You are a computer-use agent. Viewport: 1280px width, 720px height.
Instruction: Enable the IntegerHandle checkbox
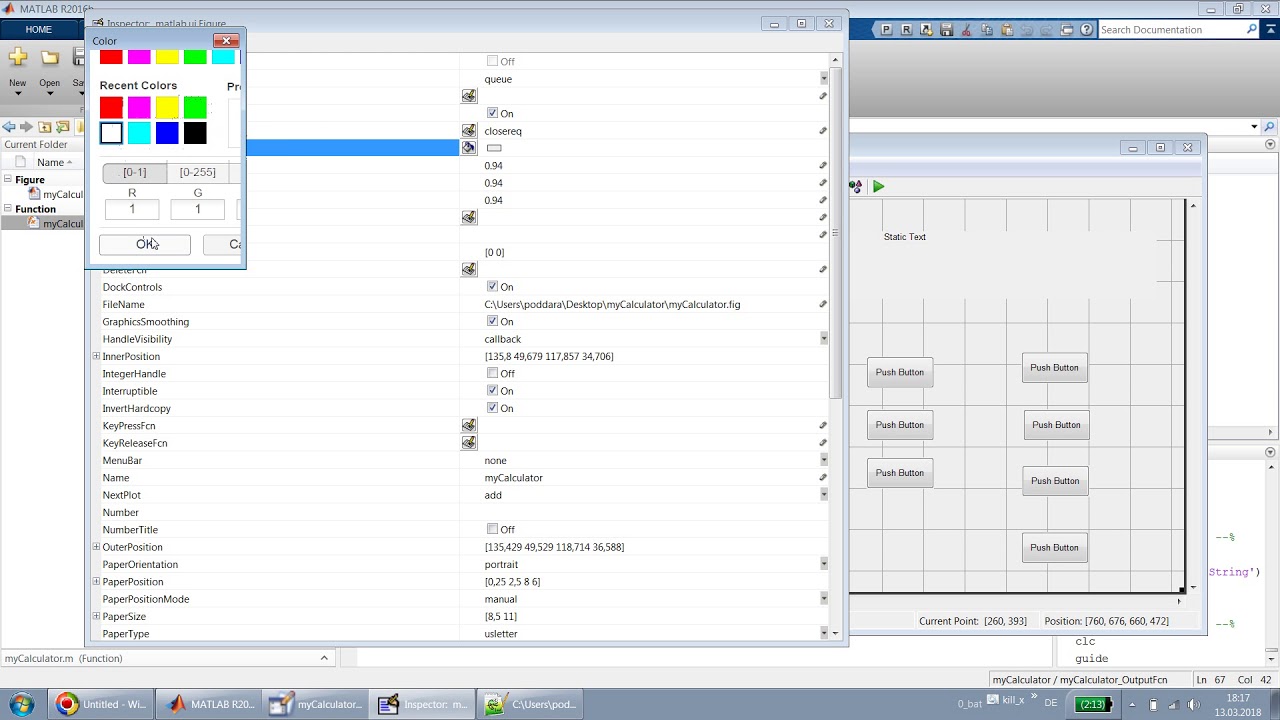[x=492, y=374]
